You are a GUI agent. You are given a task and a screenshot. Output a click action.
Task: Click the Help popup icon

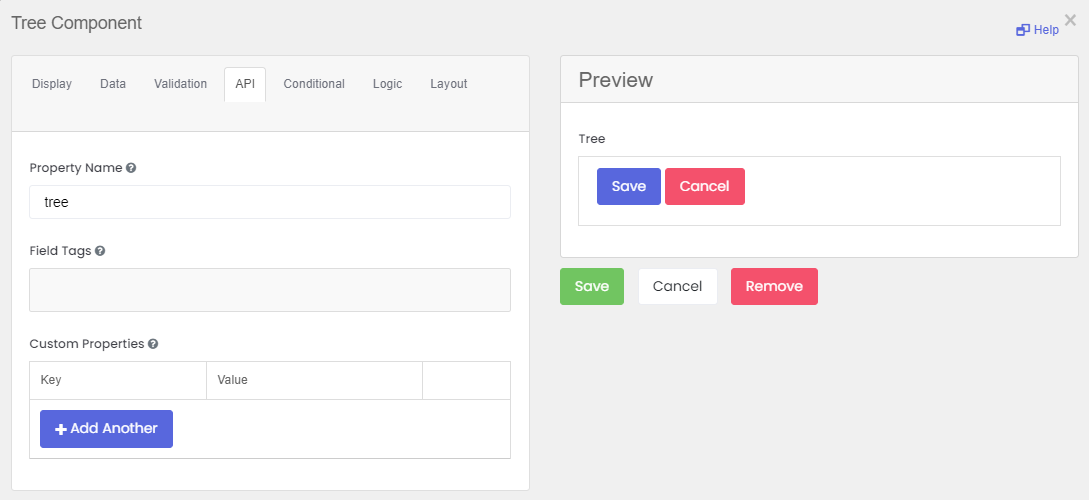pos(1022,30)
